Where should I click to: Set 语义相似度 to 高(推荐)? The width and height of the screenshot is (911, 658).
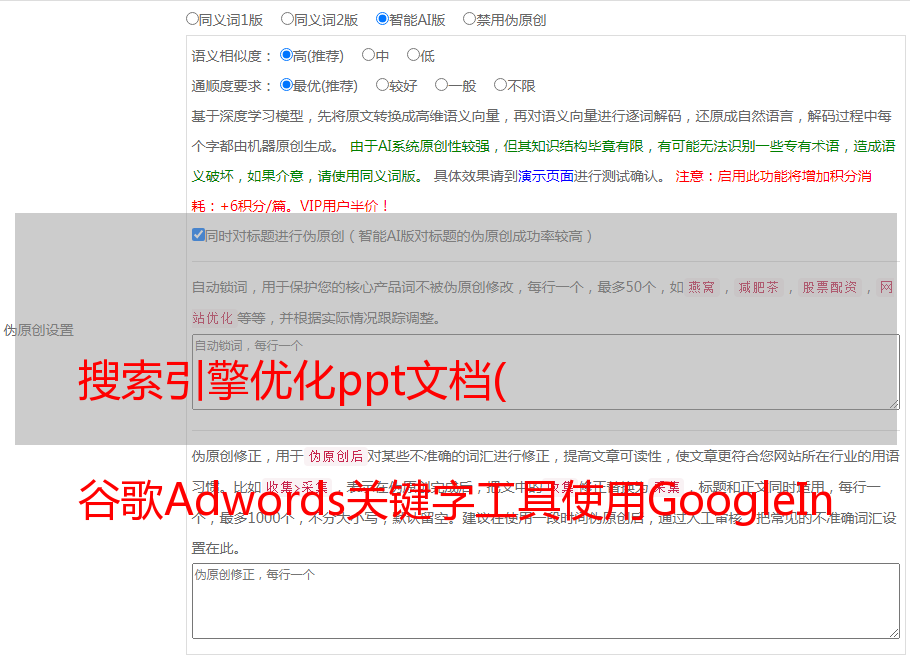[286, 55]
